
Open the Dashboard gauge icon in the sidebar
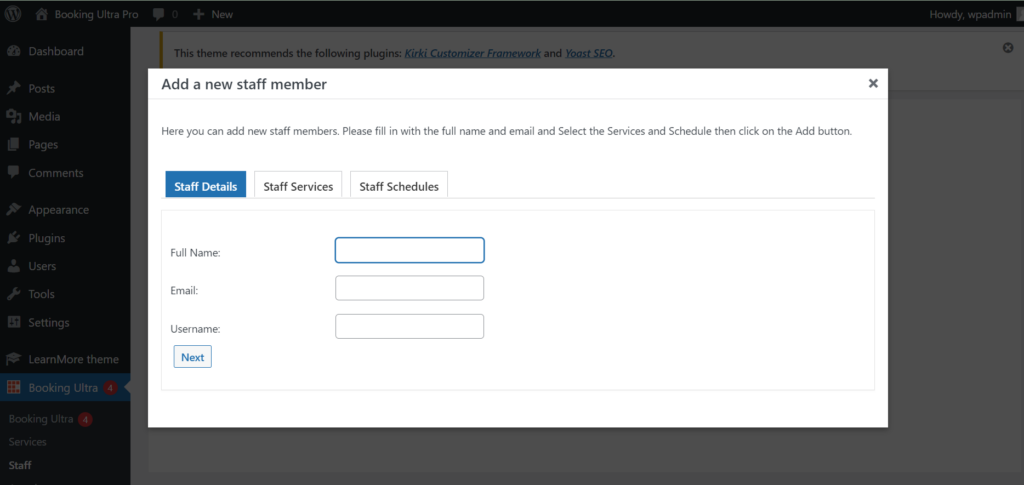[14, 52]
